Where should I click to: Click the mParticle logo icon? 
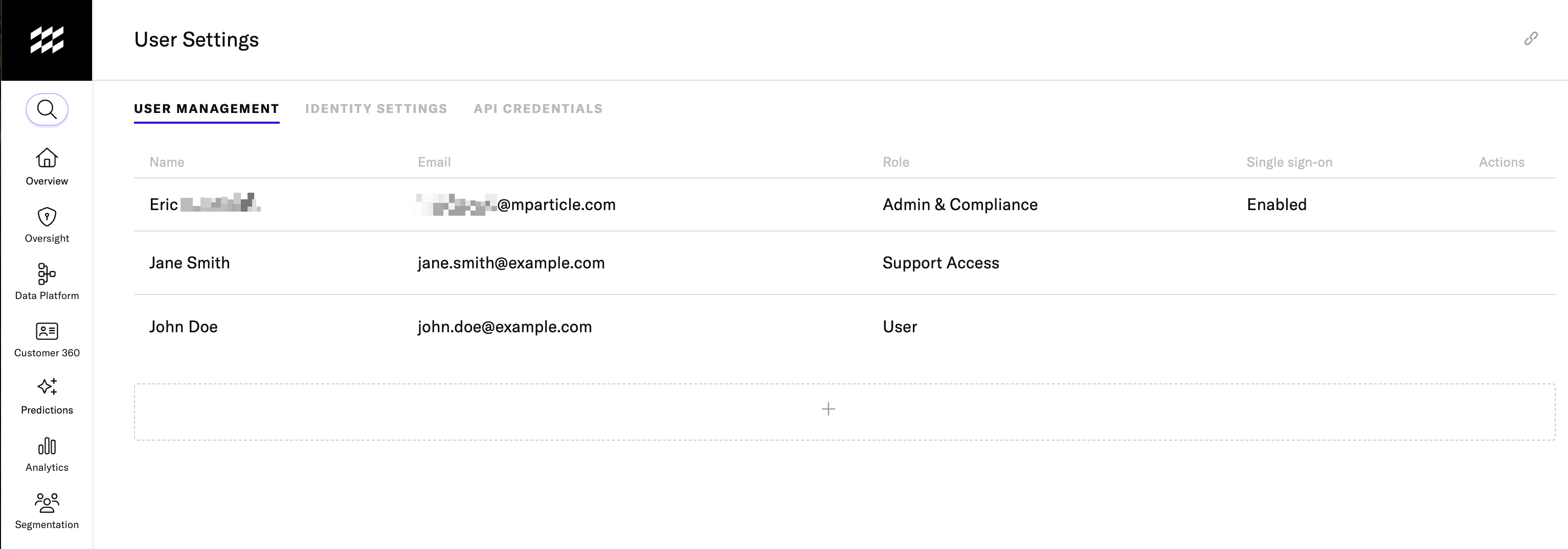pyautogui.click(x=47, y=40)
